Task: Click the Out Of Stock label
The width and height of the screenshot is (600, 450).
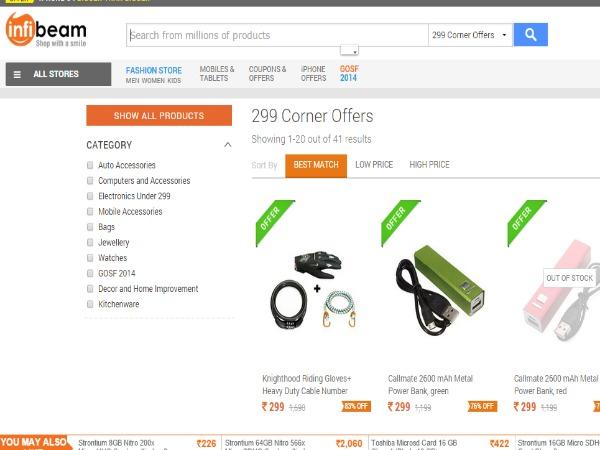Action: 569,278
